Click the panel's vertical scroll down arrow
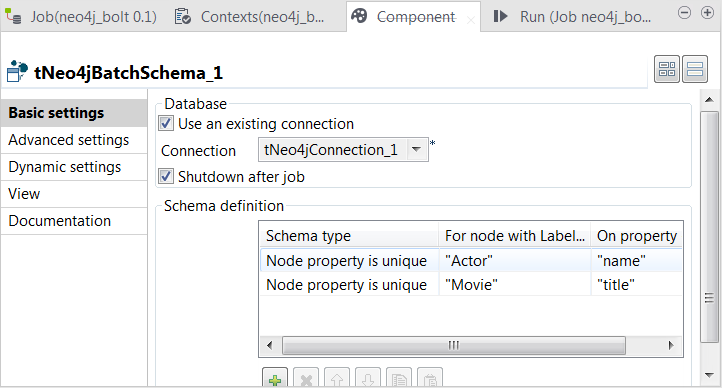 (x=709, y=375)
